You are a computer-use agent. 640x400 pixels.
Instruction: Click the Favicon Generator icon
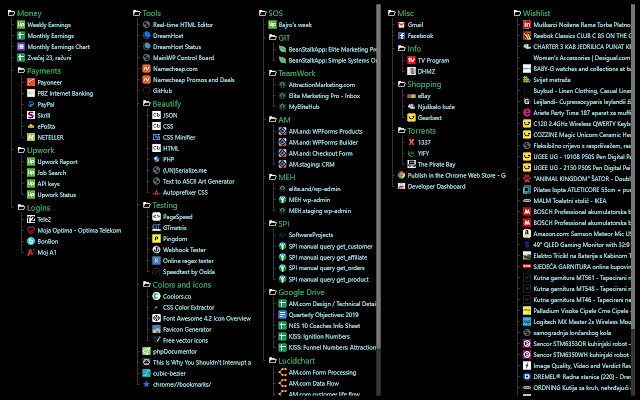(156, 329)
